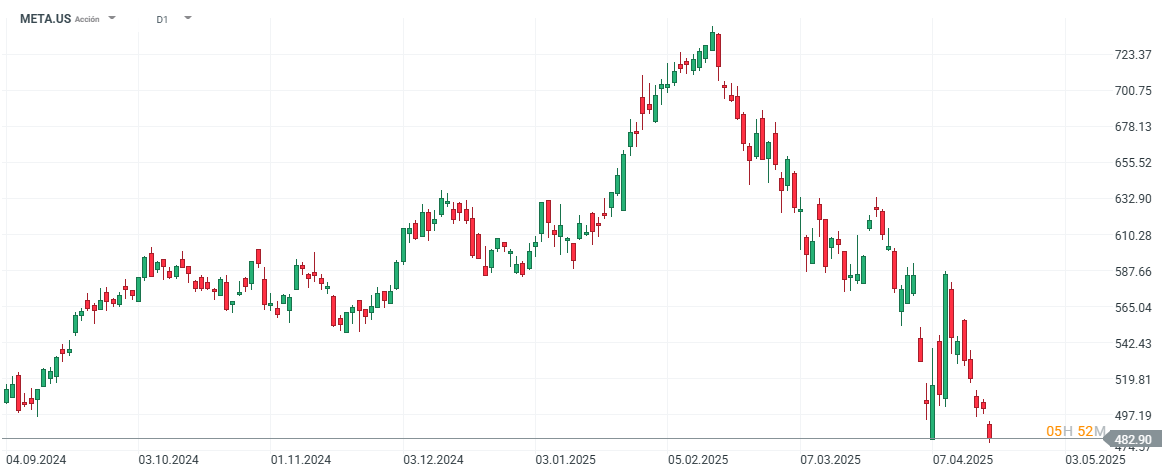Click the Acción instrument type label

[87, 19]
